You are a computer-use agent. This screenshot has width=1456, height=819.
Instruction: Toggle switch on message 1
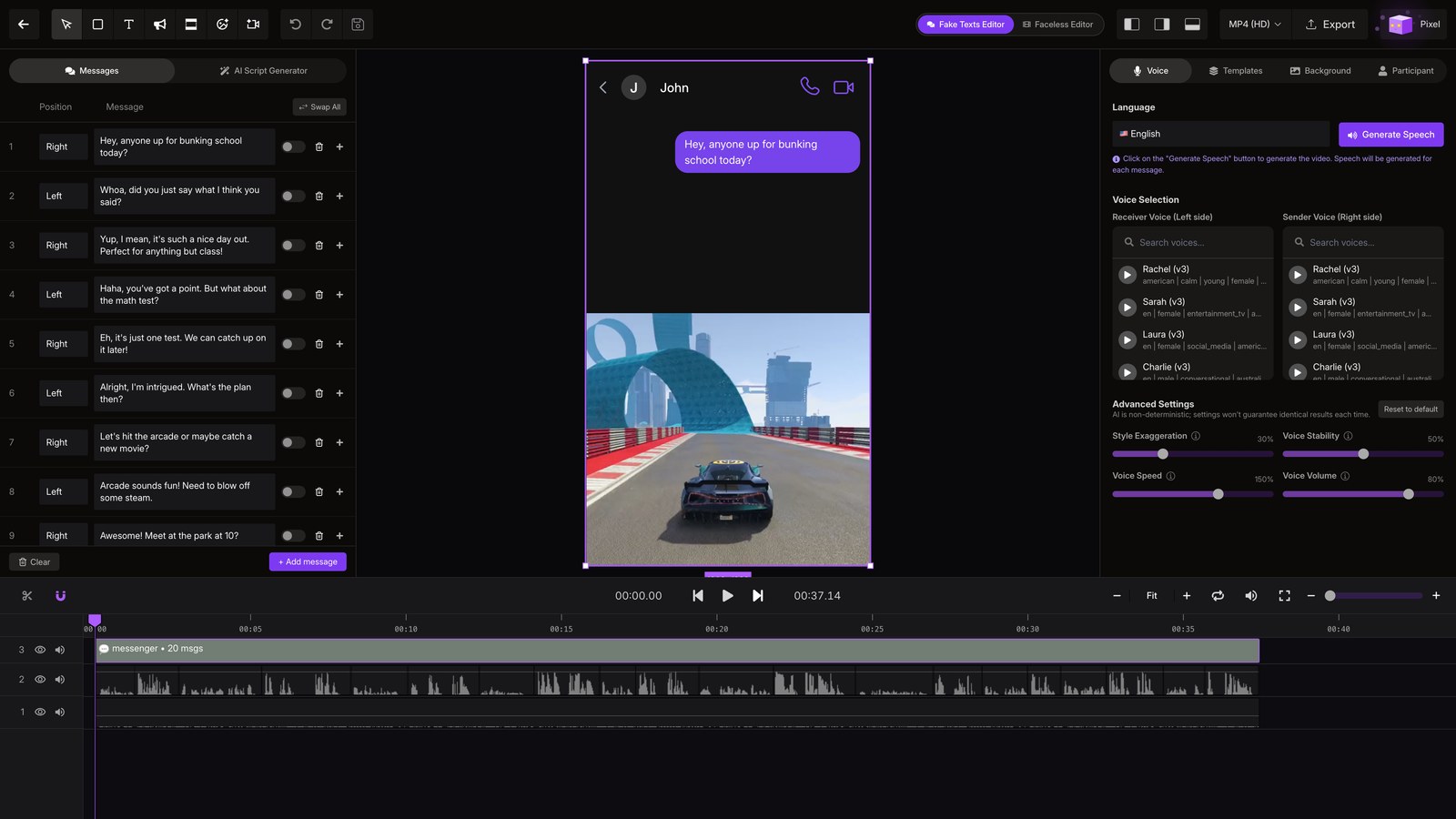click(293, 147)
